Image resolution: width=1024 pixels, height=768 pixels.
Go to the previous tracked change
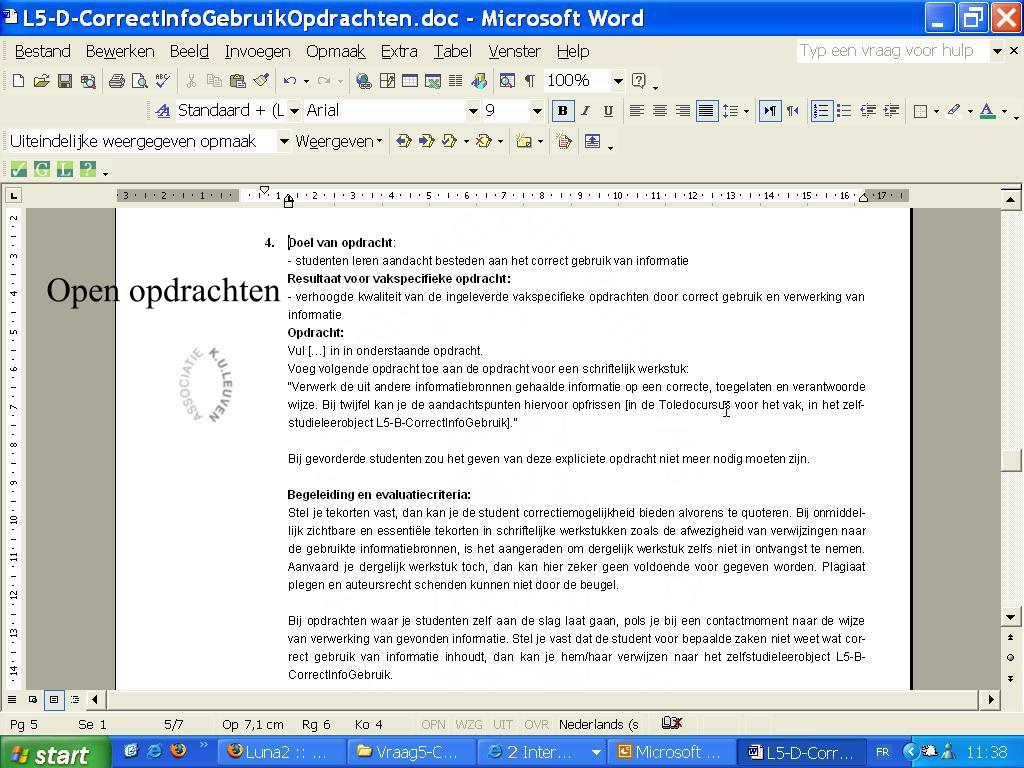(x=404, y=141)
